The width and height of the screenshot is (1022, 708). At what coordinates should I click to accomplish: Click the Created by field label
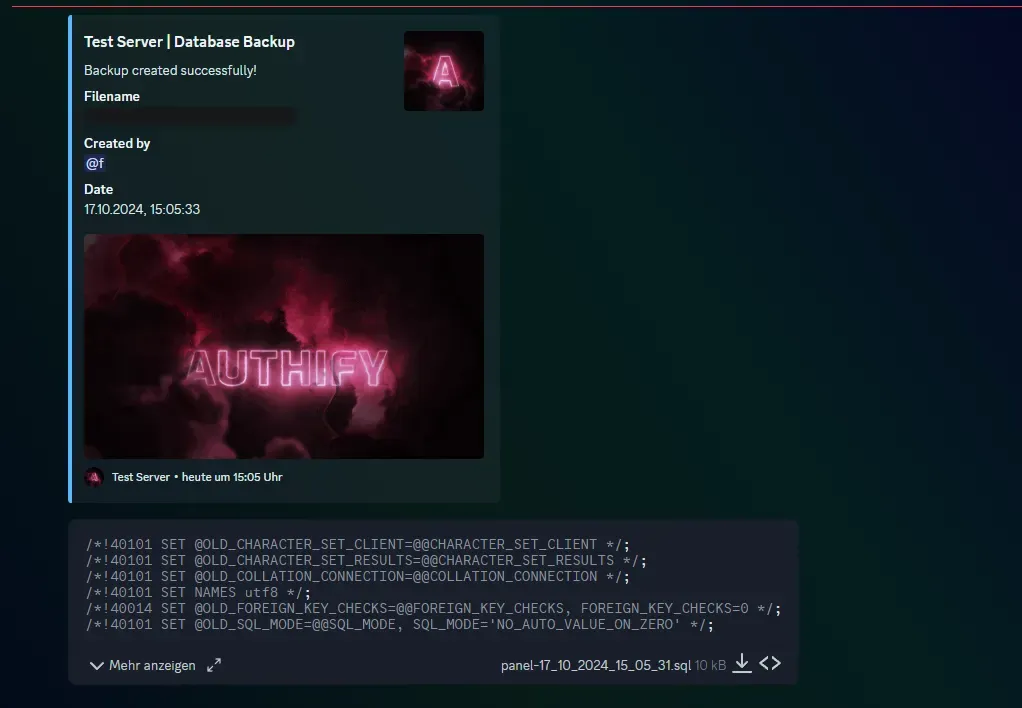pyautogui.click(x=117, y=143)
